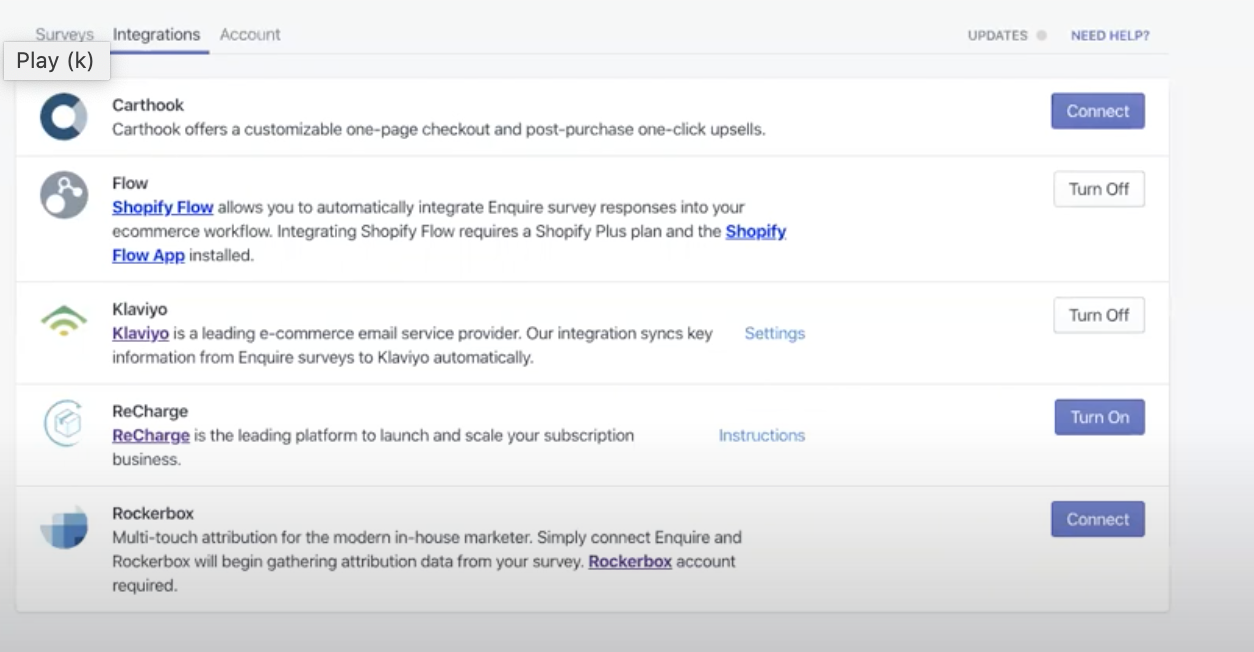Select the Integrations tab
The image size is (1254, 652).
(156, 35)
